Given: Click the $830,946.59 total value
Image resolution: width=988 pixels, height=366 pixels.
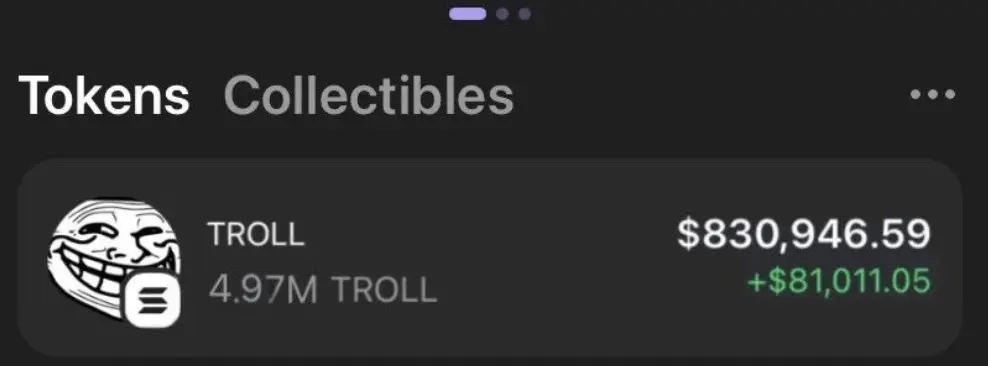Looking at the screenshot, I should pos(803,233).
